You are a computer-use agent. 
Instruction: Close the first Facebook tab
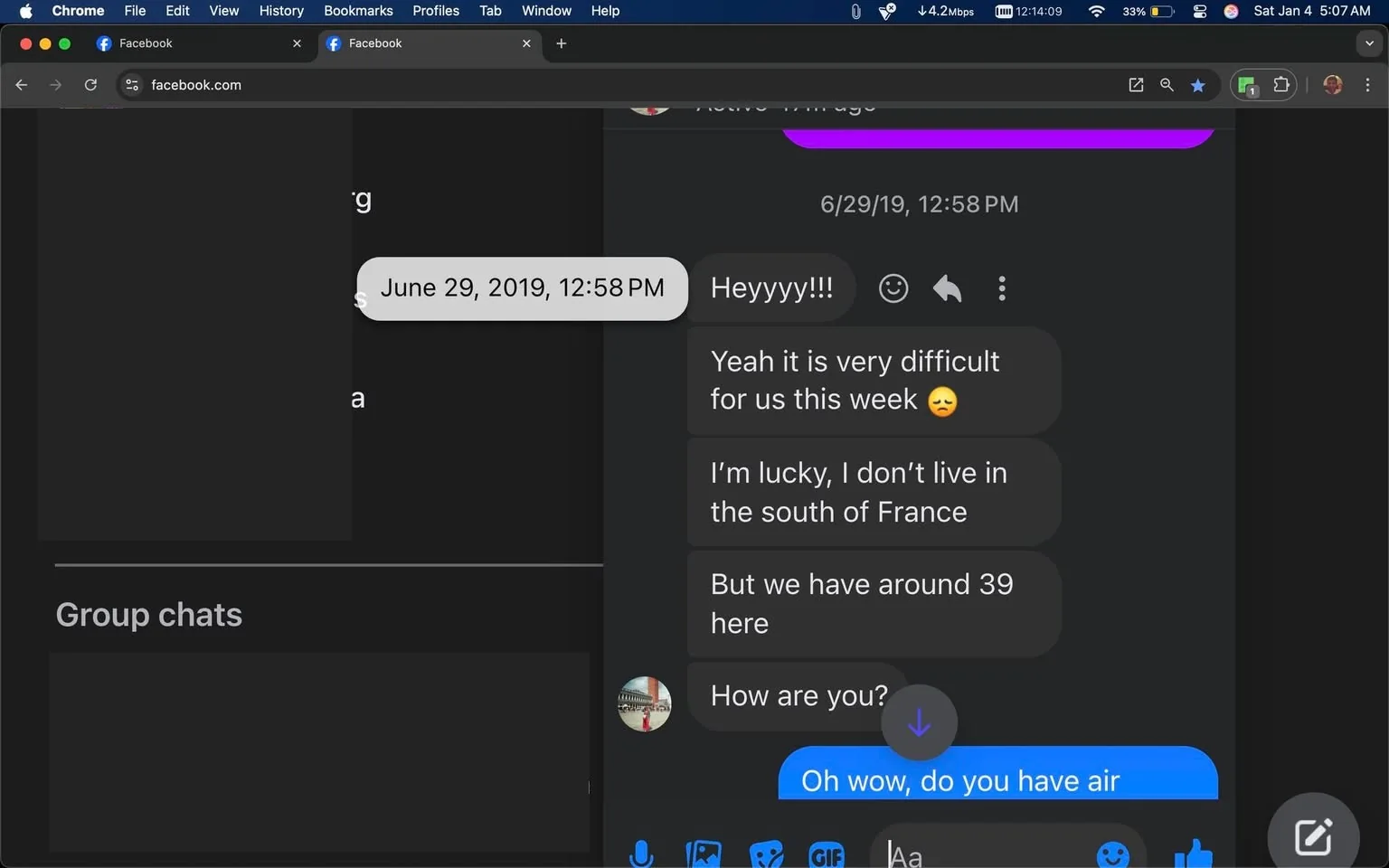pos(297,43)
